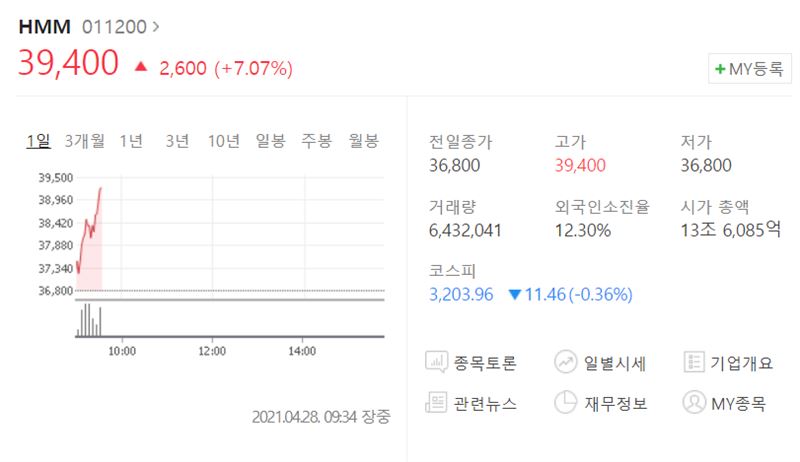Click the MY종목 profile icon
Viewport: 800px width, 462px height.
click(x=694, y=403)
